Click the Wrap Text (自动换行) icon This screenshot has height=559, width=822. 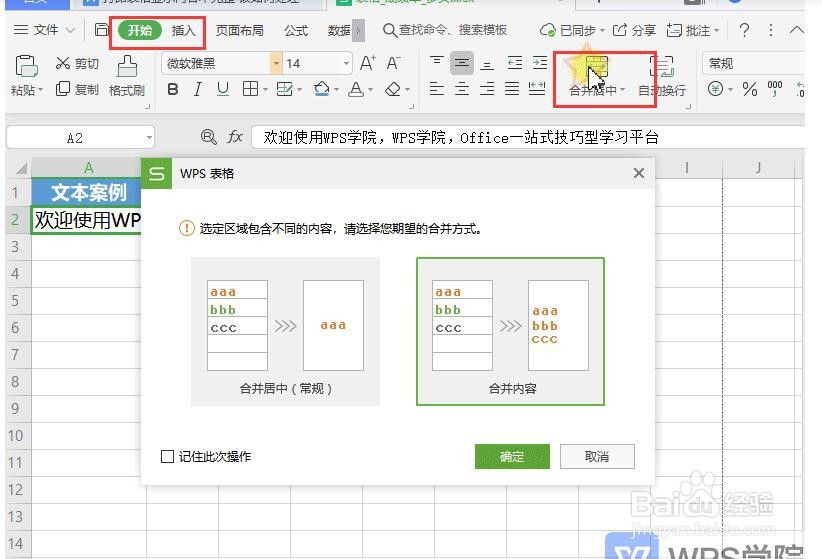click(x=662, y=67)
